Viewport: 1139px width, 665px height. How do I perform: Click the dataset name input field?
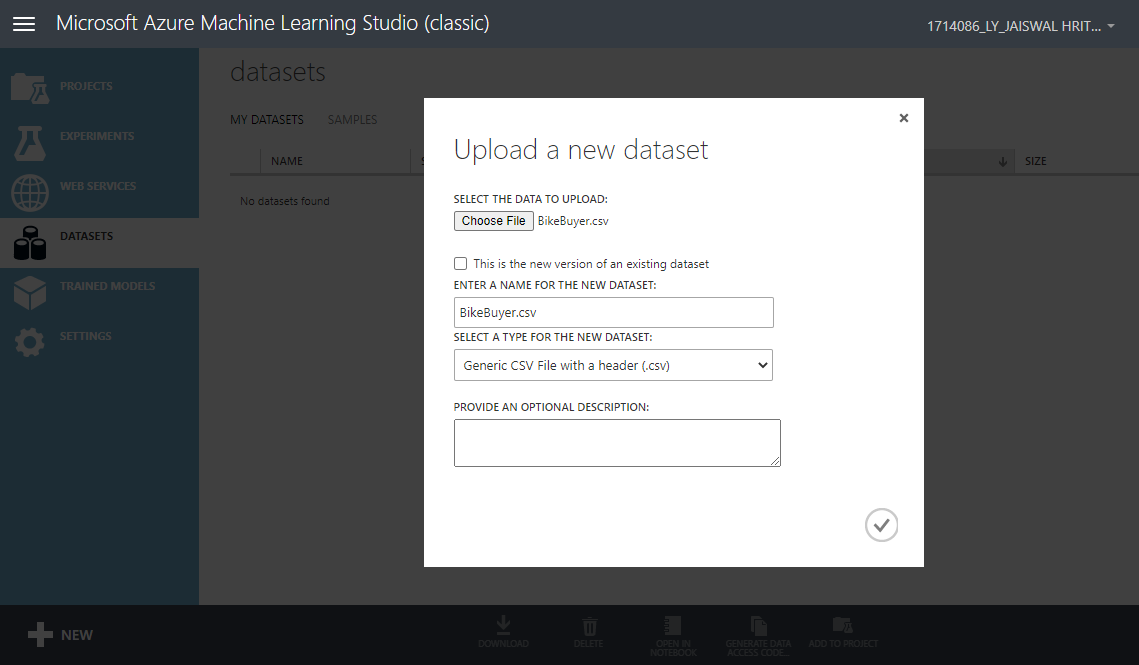(x=613, y=313)
